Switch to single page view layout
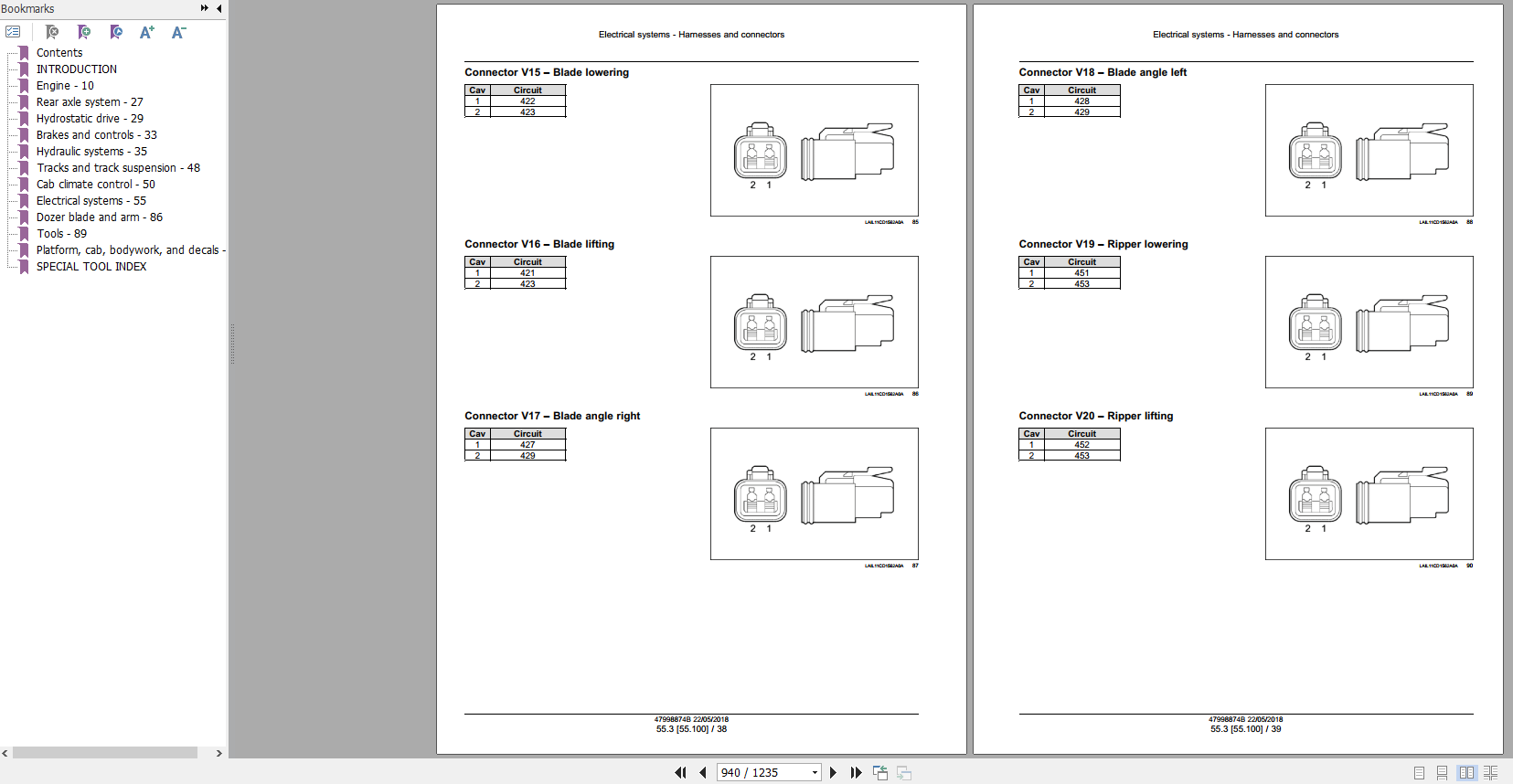The image size is (1513, 784). (1419, 773)
